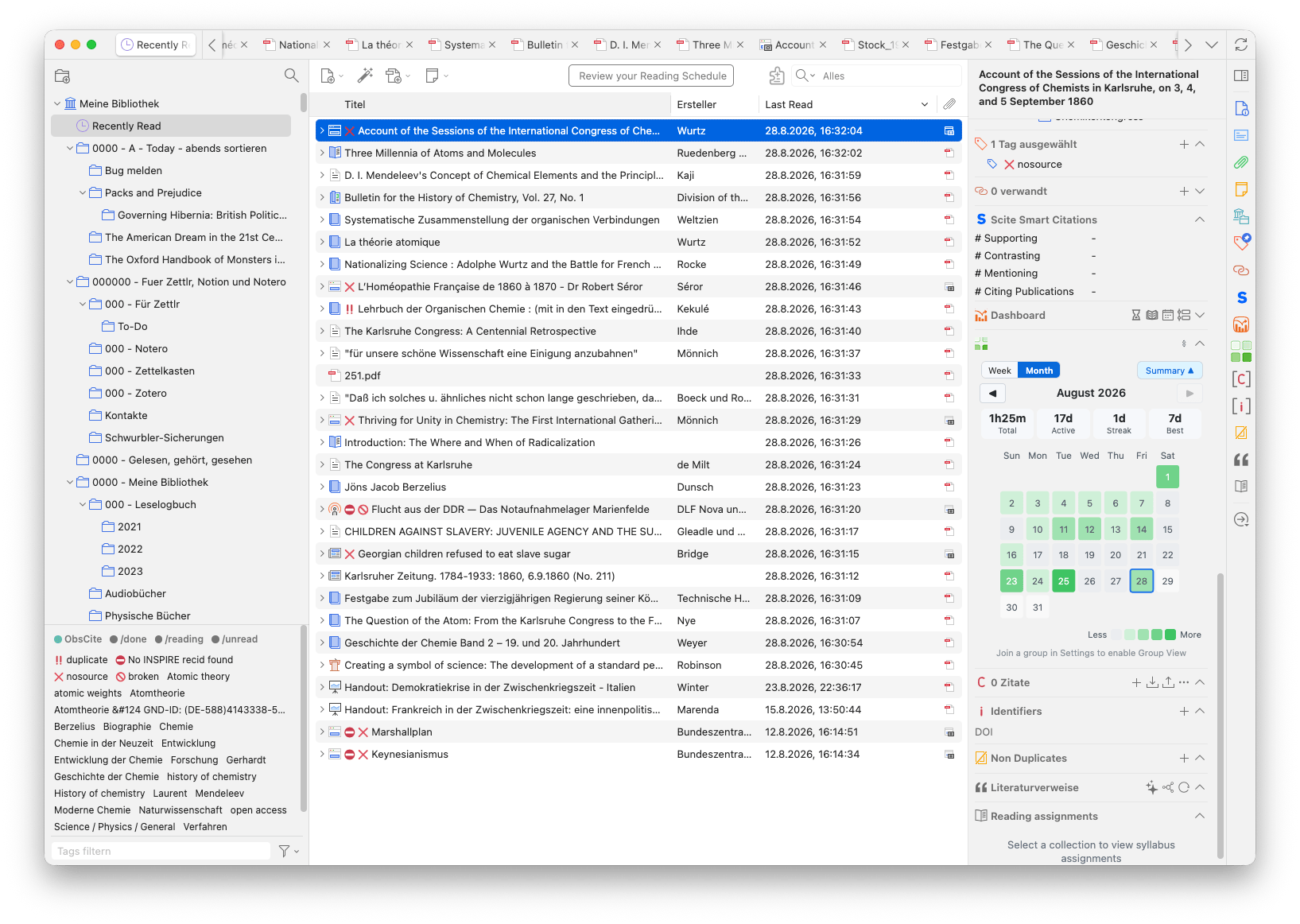Toggle the /done color tag filter

[129, 639]
